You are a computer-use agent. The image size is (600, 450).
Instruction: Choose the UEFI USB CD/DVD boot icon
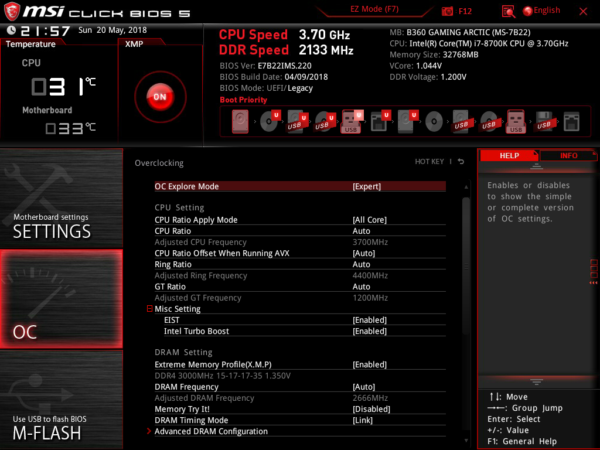[325, 121]
